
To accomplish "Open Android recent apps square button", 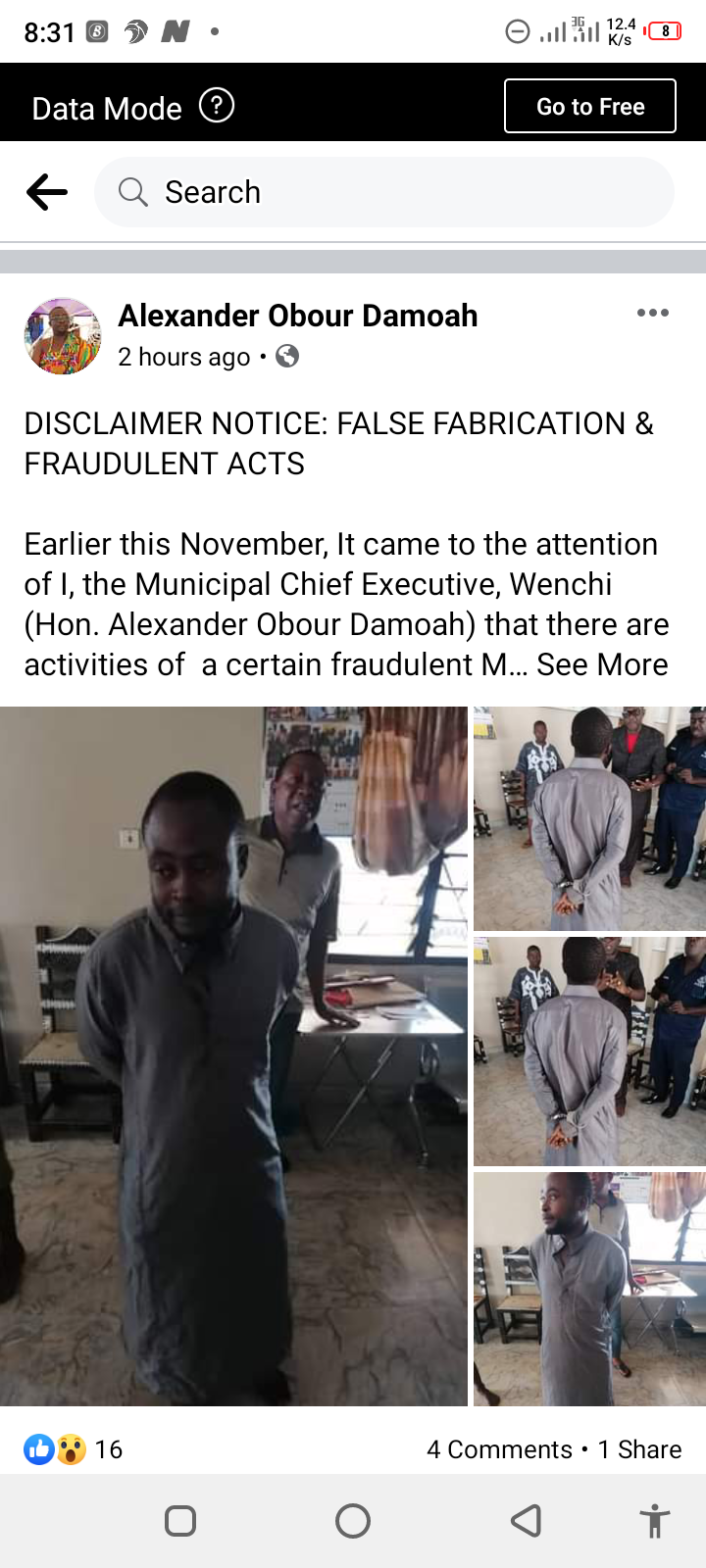I will pyautogui.click(x=180, y=1521).
